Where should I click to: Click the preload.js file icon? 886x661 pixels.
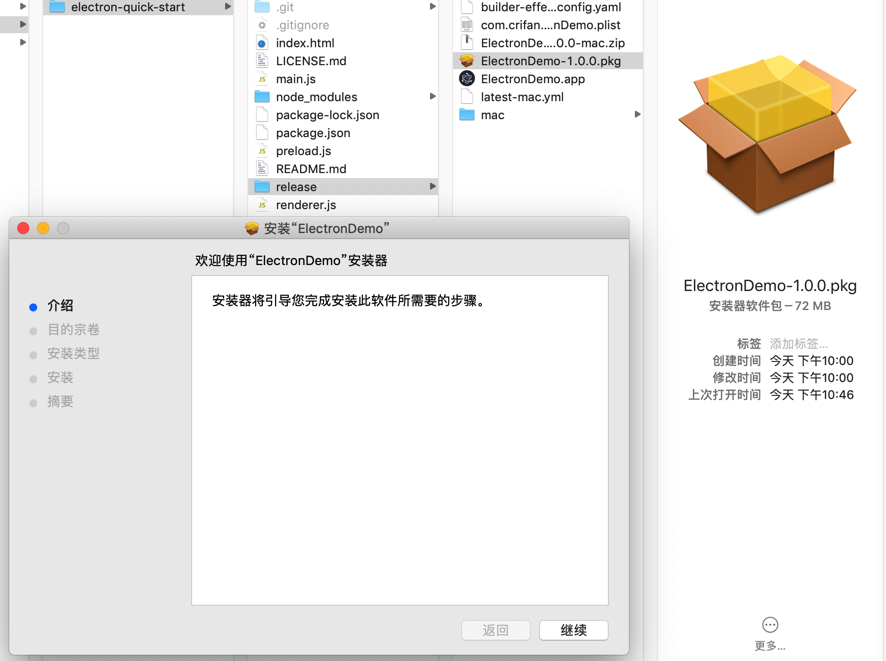point(262,151)
